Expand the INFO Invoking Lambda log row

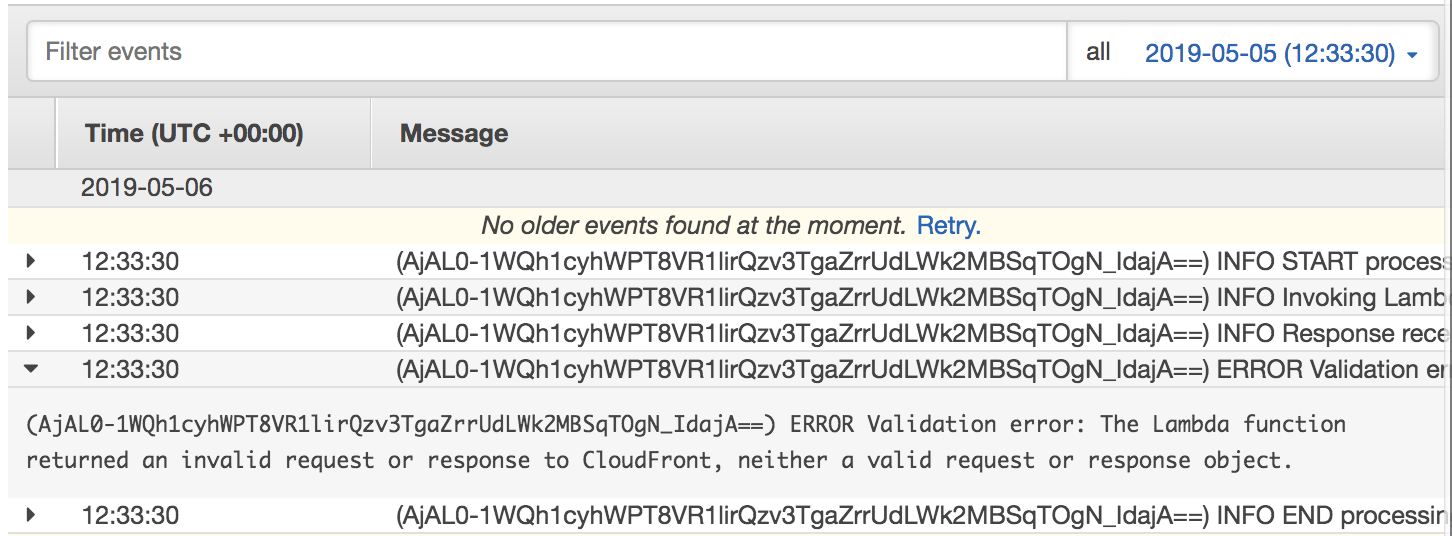click(x=31, y=297)
